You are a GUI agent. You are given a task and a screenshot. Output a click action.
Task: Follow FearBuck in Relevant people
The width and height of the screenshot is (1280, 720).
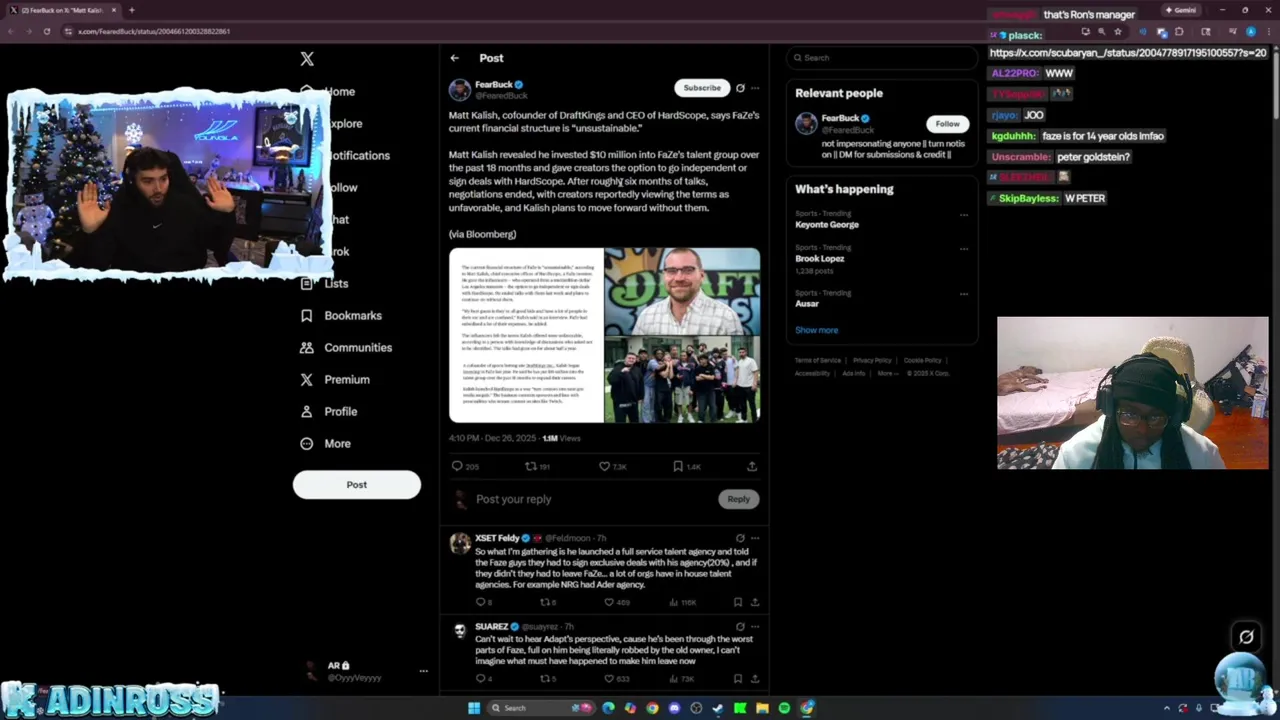(x=947, y=124)
